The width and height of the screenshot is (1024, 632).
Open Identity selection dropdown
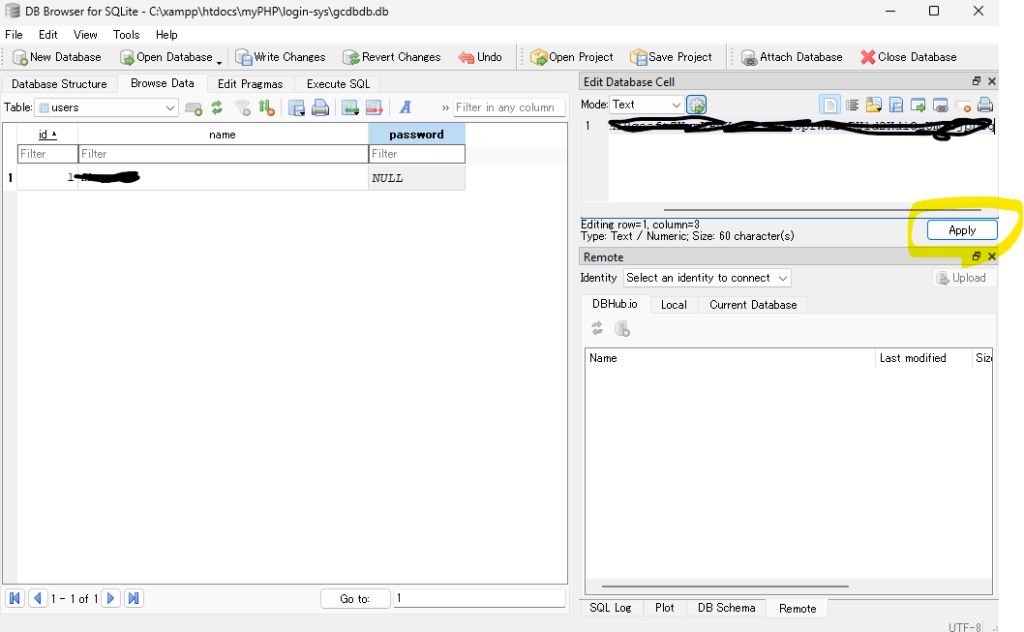(707, 278)
